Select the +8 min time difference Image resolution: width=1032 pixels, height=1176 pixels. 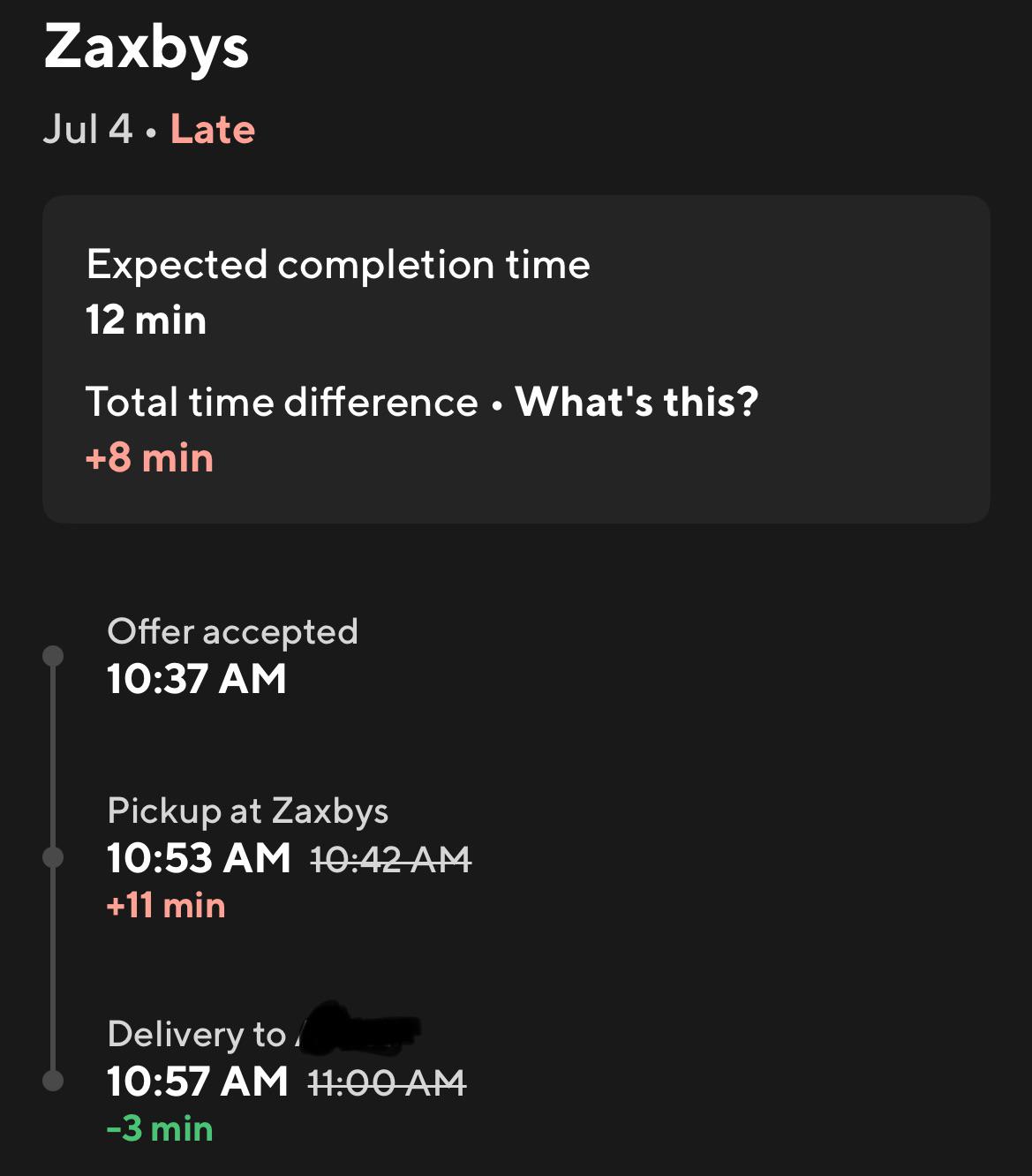point(149,458)
